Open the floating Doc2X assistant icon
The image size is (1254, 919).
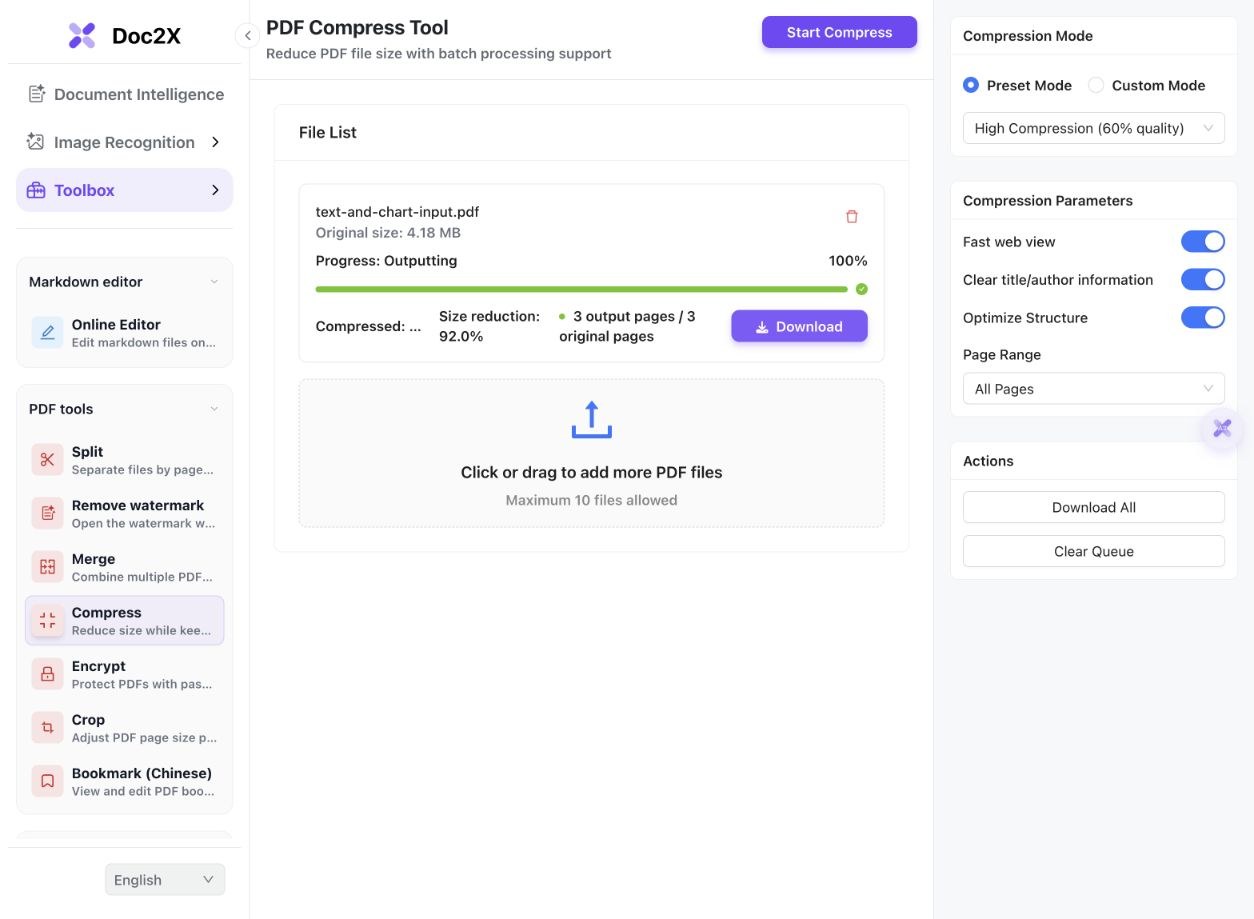(1222, 429)
